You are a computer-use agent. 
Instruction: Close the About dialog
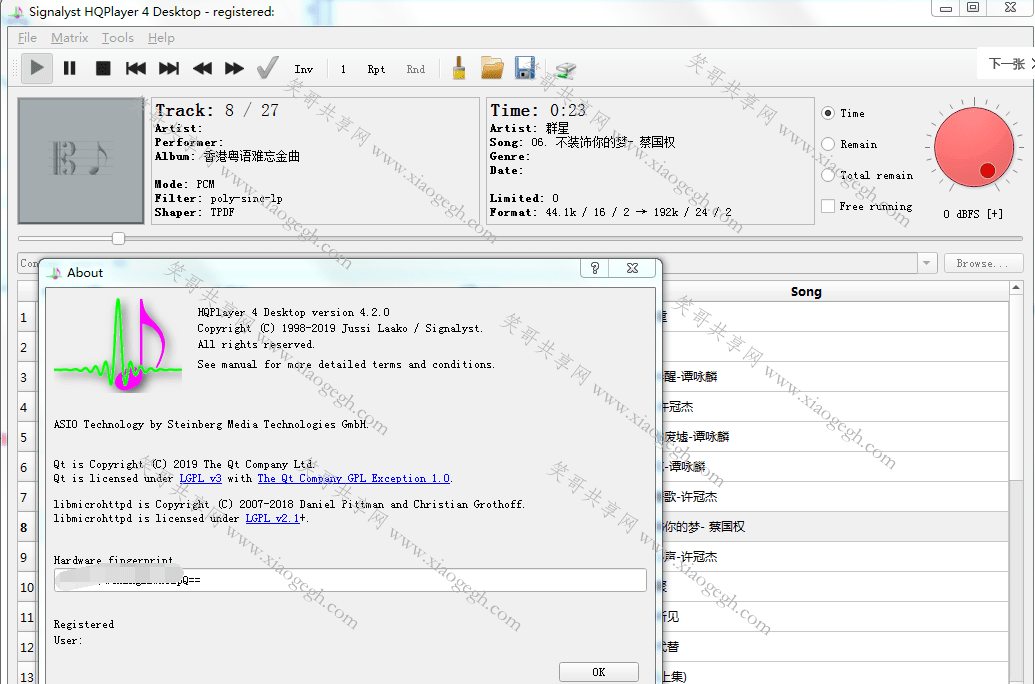click(632, 268)
